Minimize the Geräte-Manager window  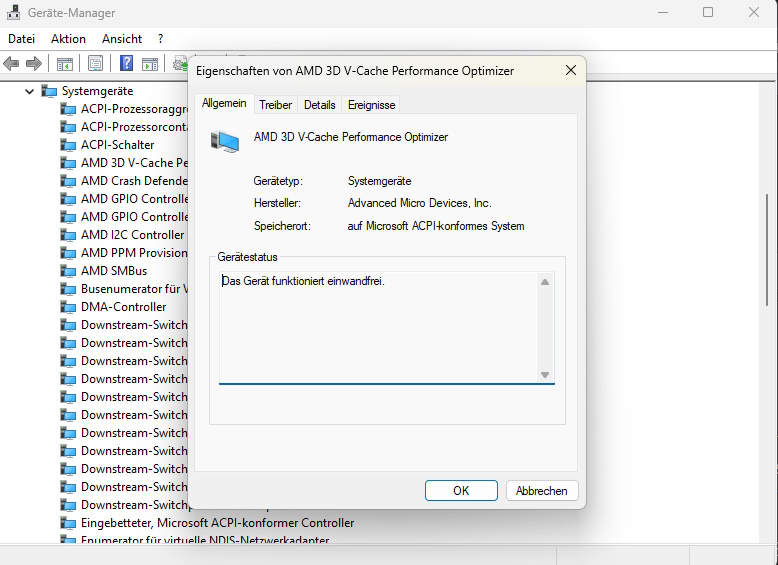pyautogui.click(x=662, y=12)
